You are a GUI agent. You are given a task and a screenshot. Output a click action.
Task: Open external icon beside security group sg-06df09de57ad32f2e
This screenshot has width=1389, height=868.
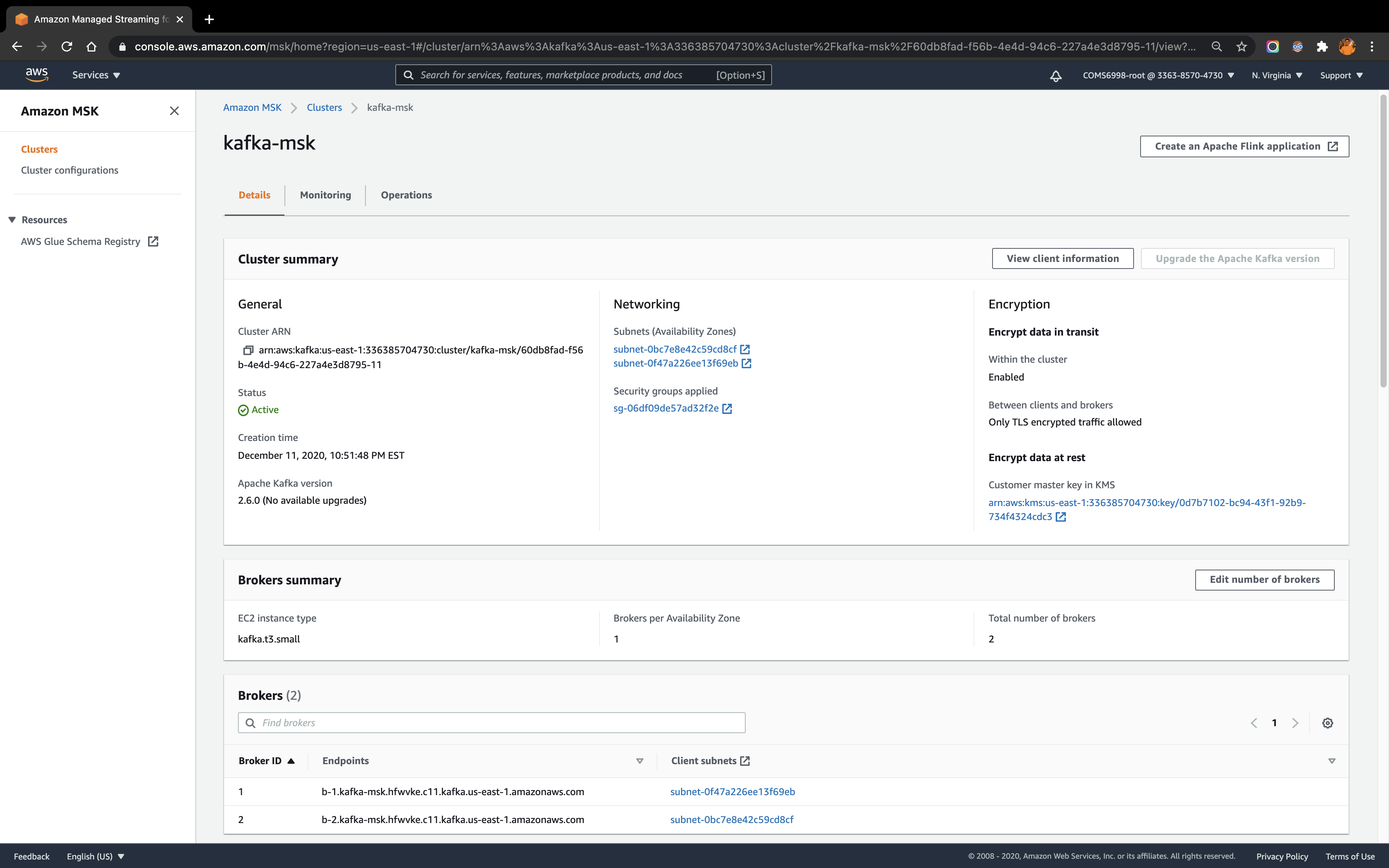tap(727, 409)
